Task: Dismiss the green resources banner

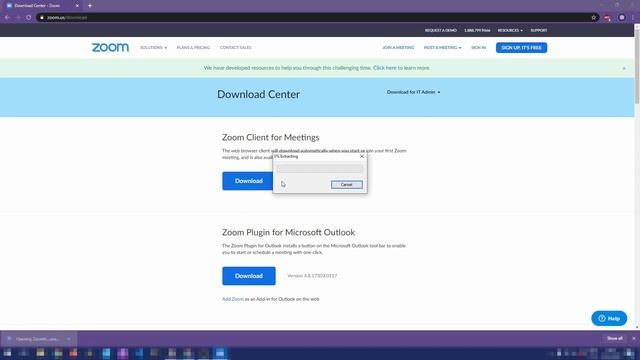Action: pyautogui.click(x=624, y=68)
